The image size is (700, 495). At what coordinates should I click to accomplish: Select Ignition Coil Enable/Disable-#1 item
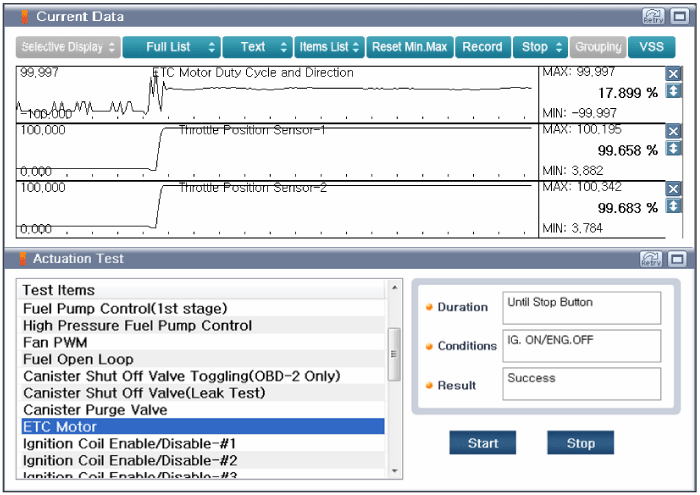click(203, 443)
